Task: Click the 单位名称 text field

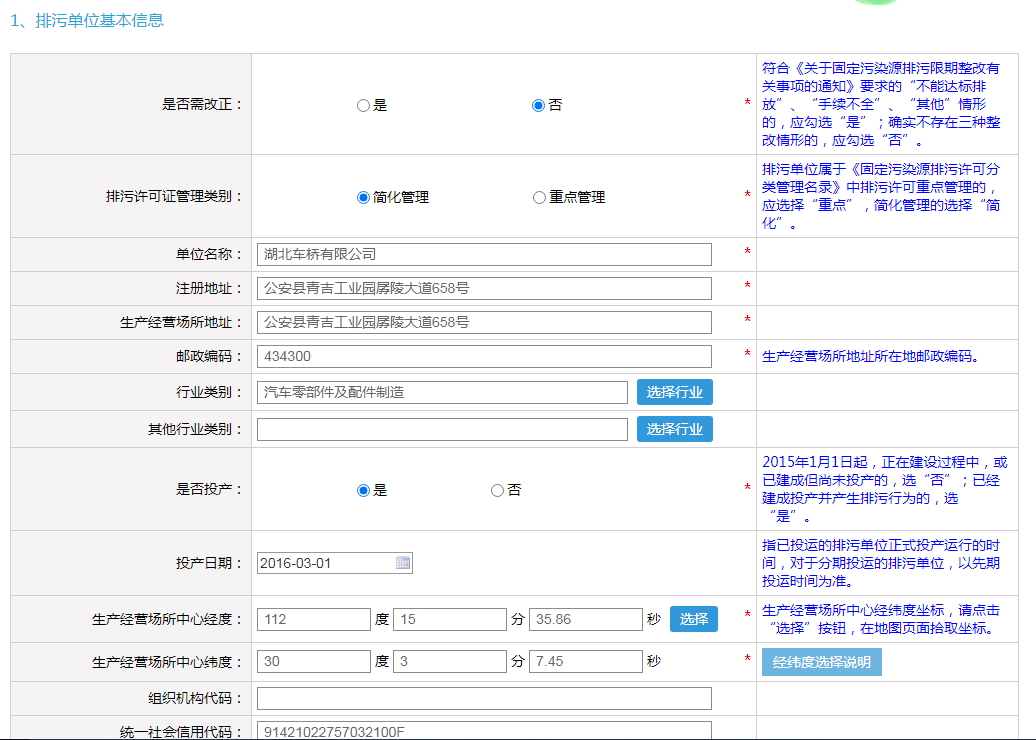Action: (x=484, y=254)
